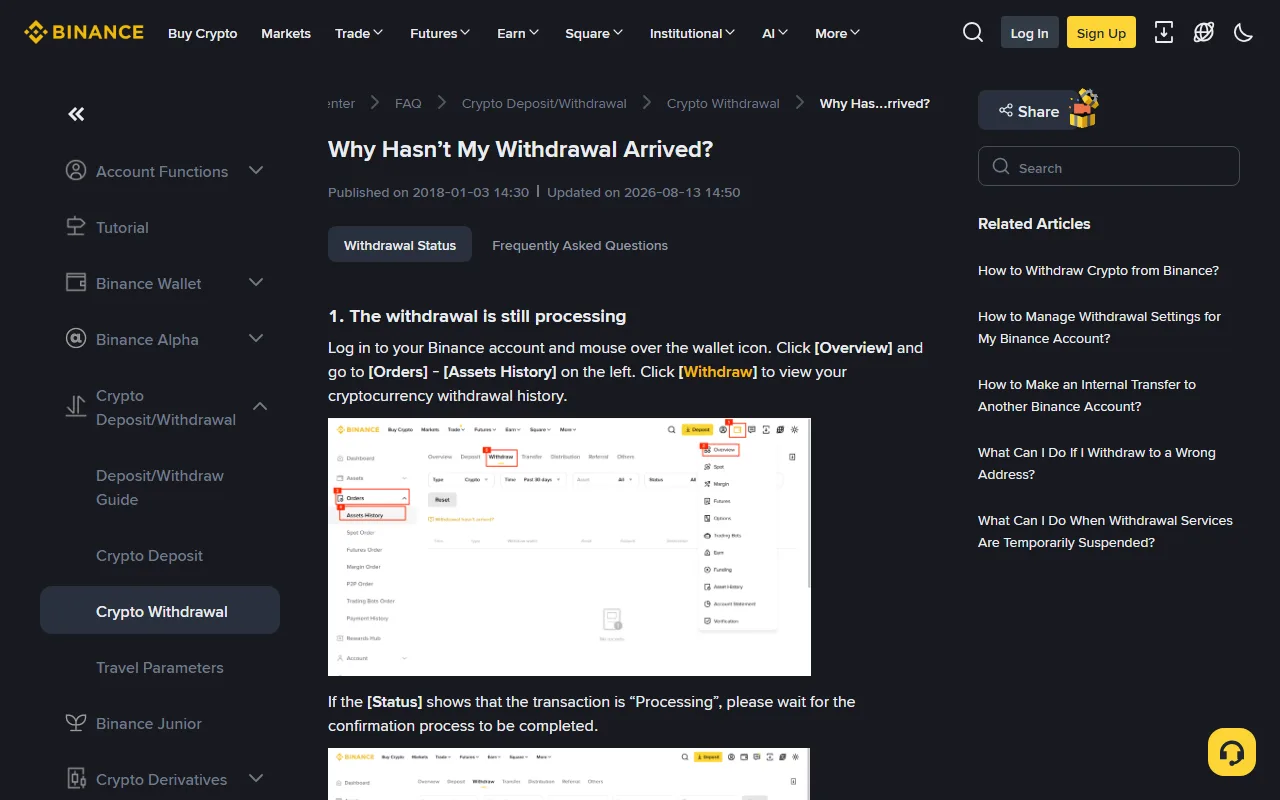The image size is (1280, 800).
Task: Click the Log In button
Action: pyautogui.click(x=1029, y=33)
